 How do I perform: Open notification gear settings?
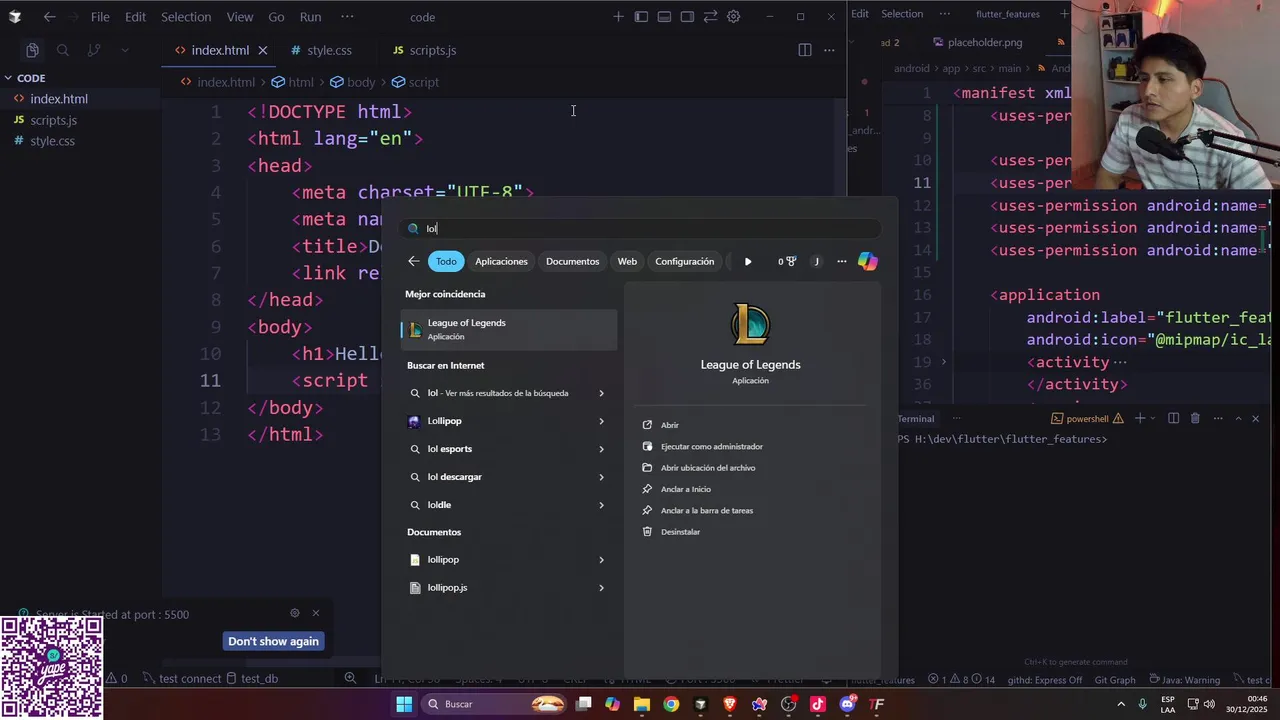294,613
